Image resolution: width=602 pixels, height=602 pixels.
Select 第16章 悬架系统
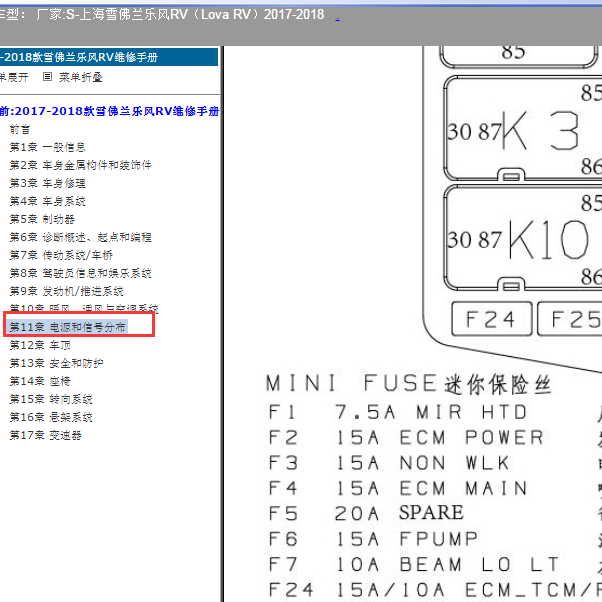pos(51,417)
